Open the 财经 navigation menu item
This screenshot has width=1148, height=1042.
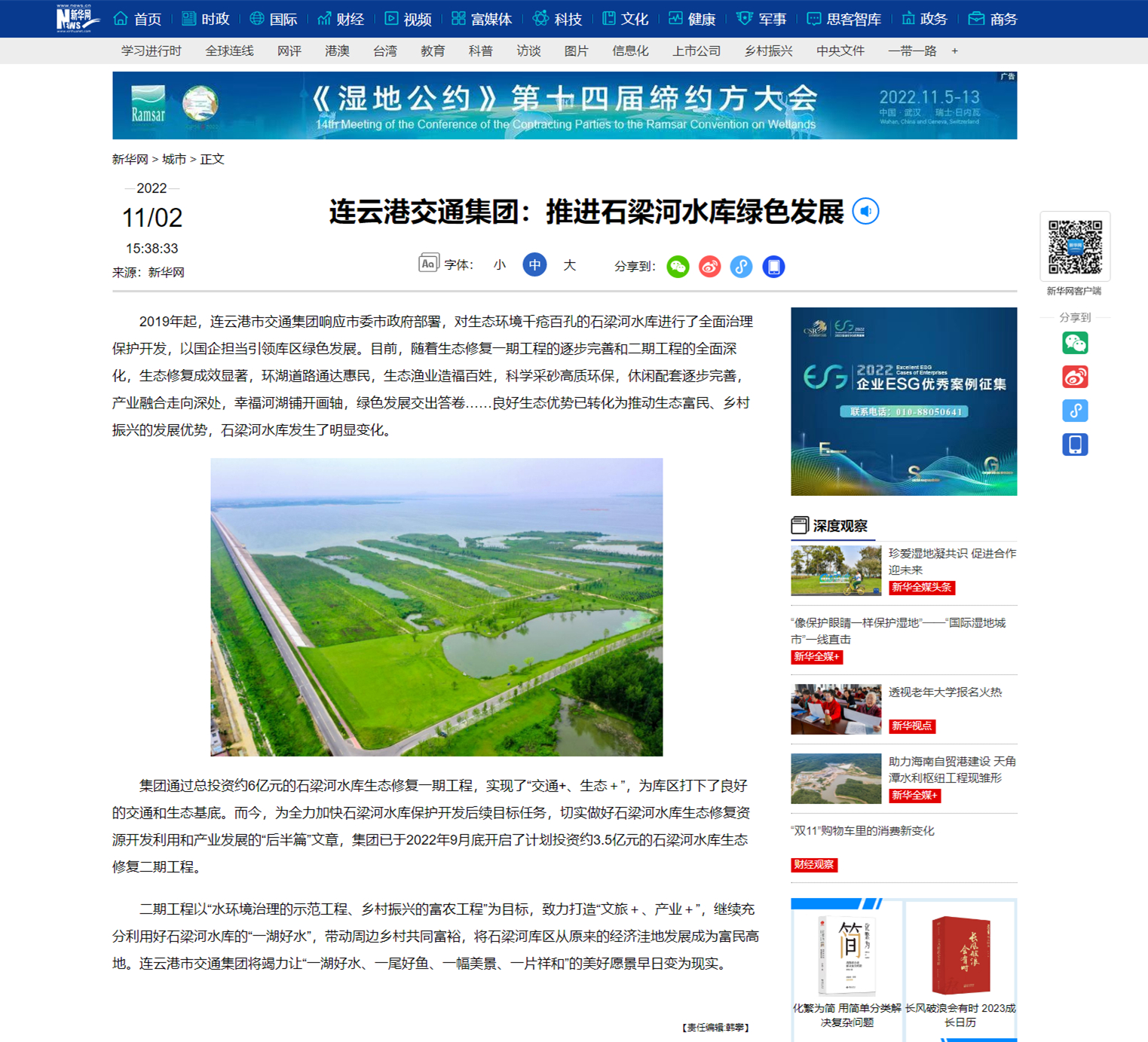[341, 19]
